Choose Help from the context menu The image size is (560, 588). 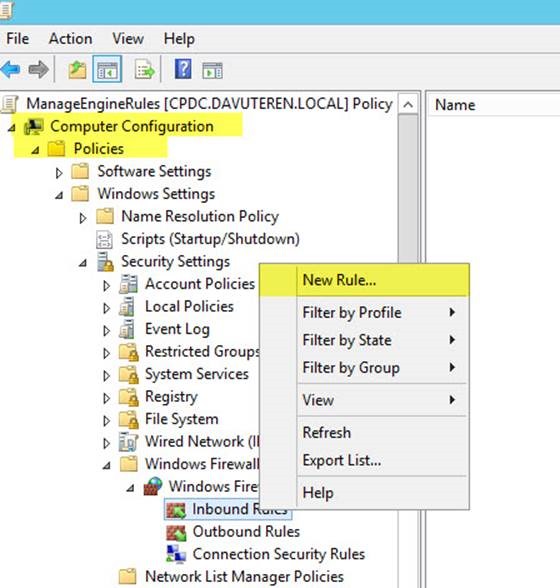[x=364, y=492]
